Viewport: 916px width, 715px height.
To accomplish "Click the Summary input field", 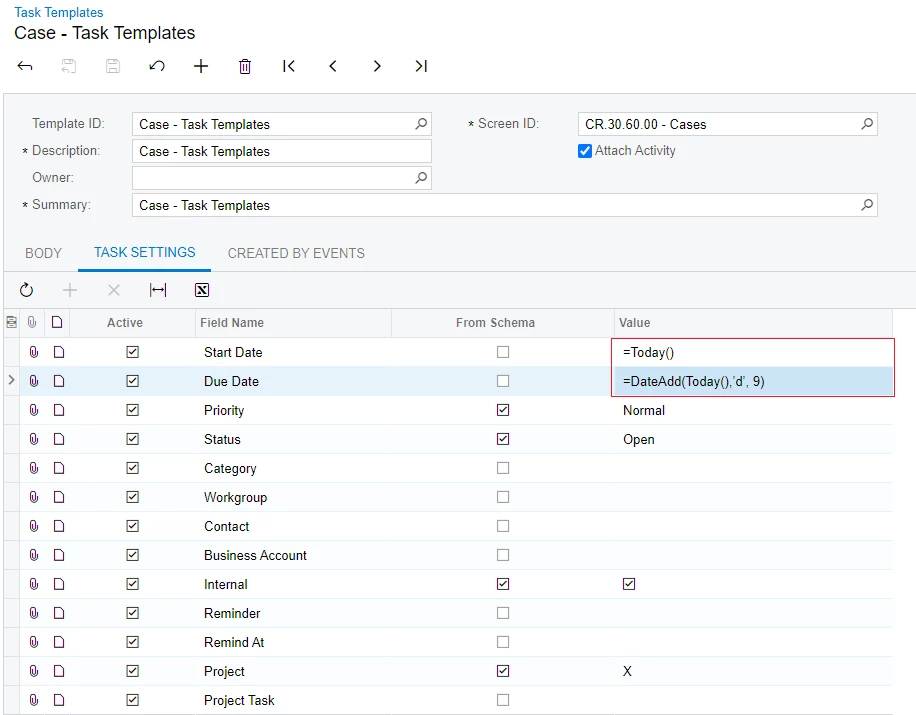I will coord(505,205).
